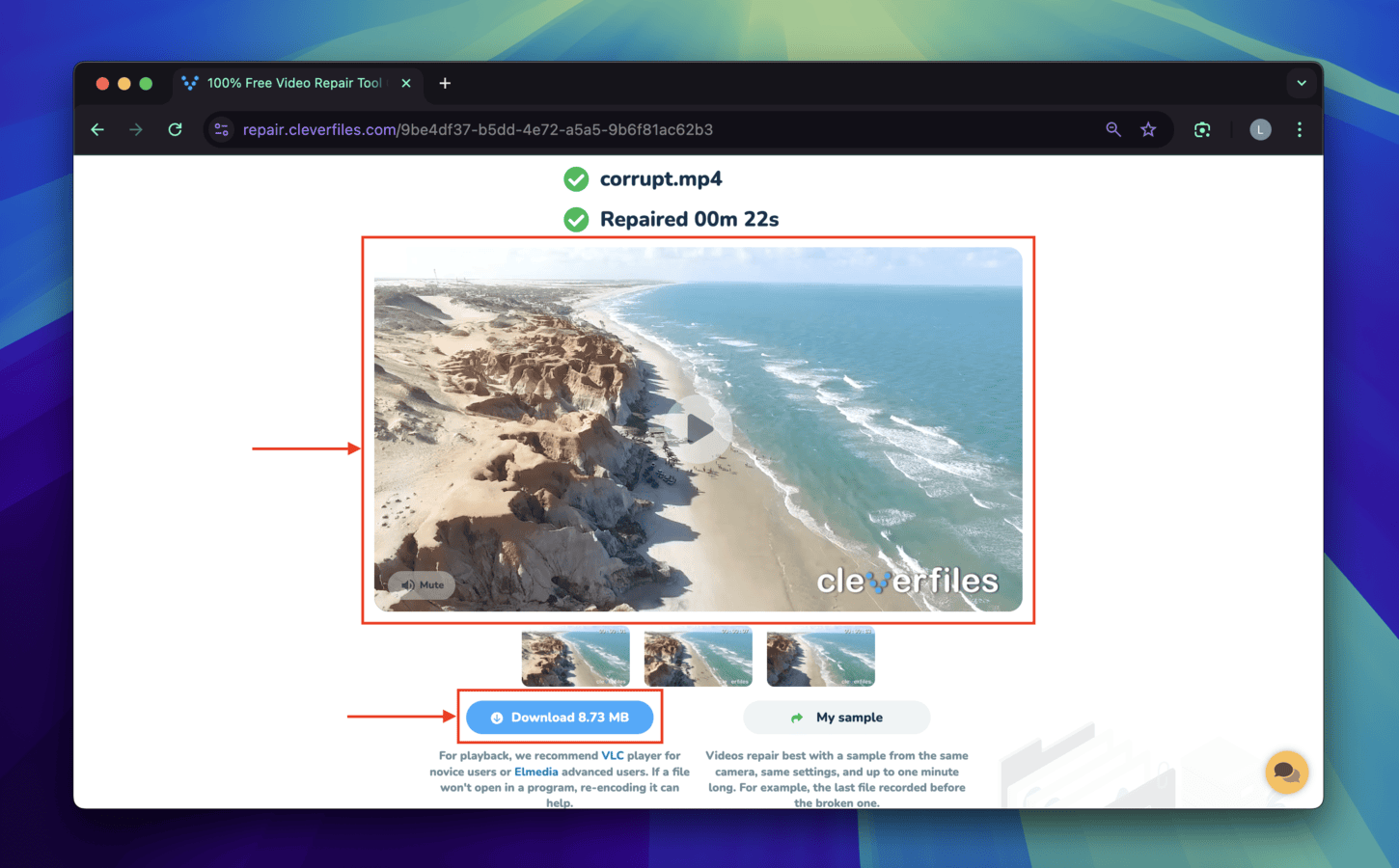Open the Chrome three-dot menu

coord(1300,129)
